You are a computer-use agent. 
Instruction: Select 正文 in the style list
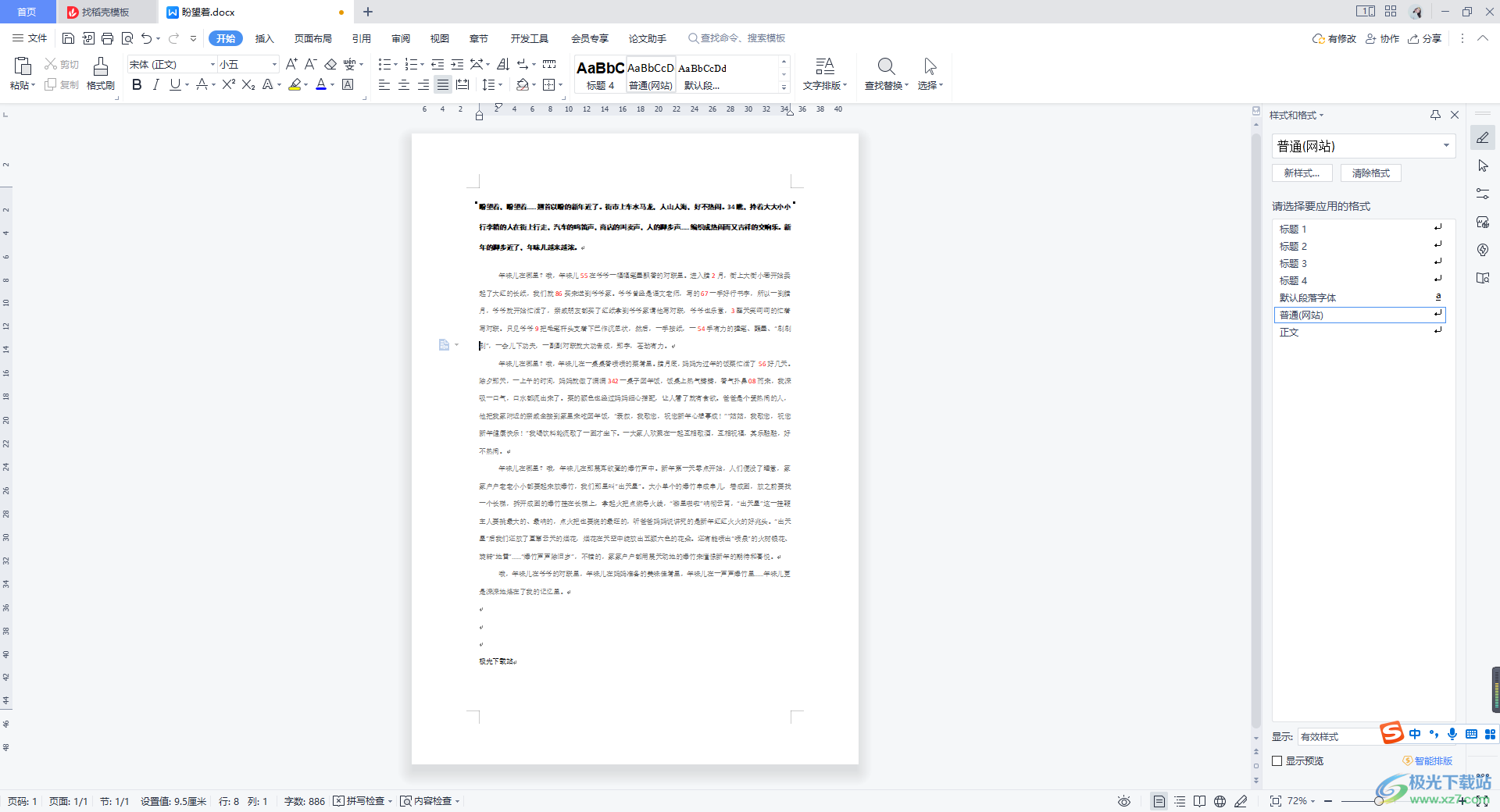(x=1359, y=332)
